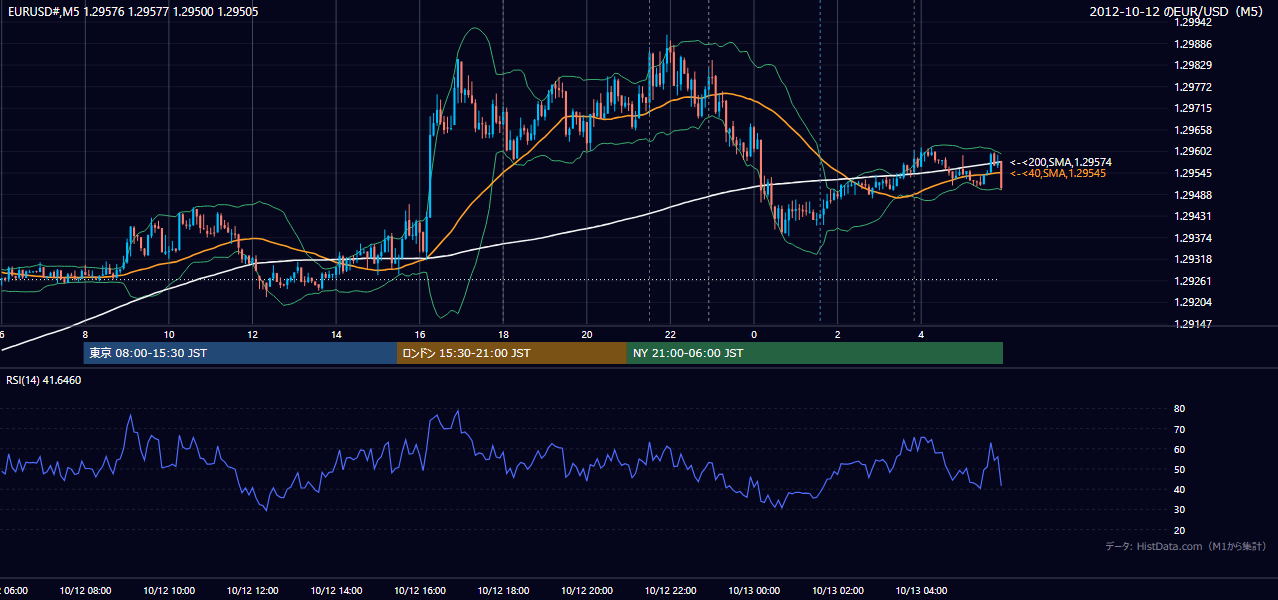Viewport: 1278px width, 600px height.
Task: Click the London 15:30-21:00 JST session bar
Action: 512,353
